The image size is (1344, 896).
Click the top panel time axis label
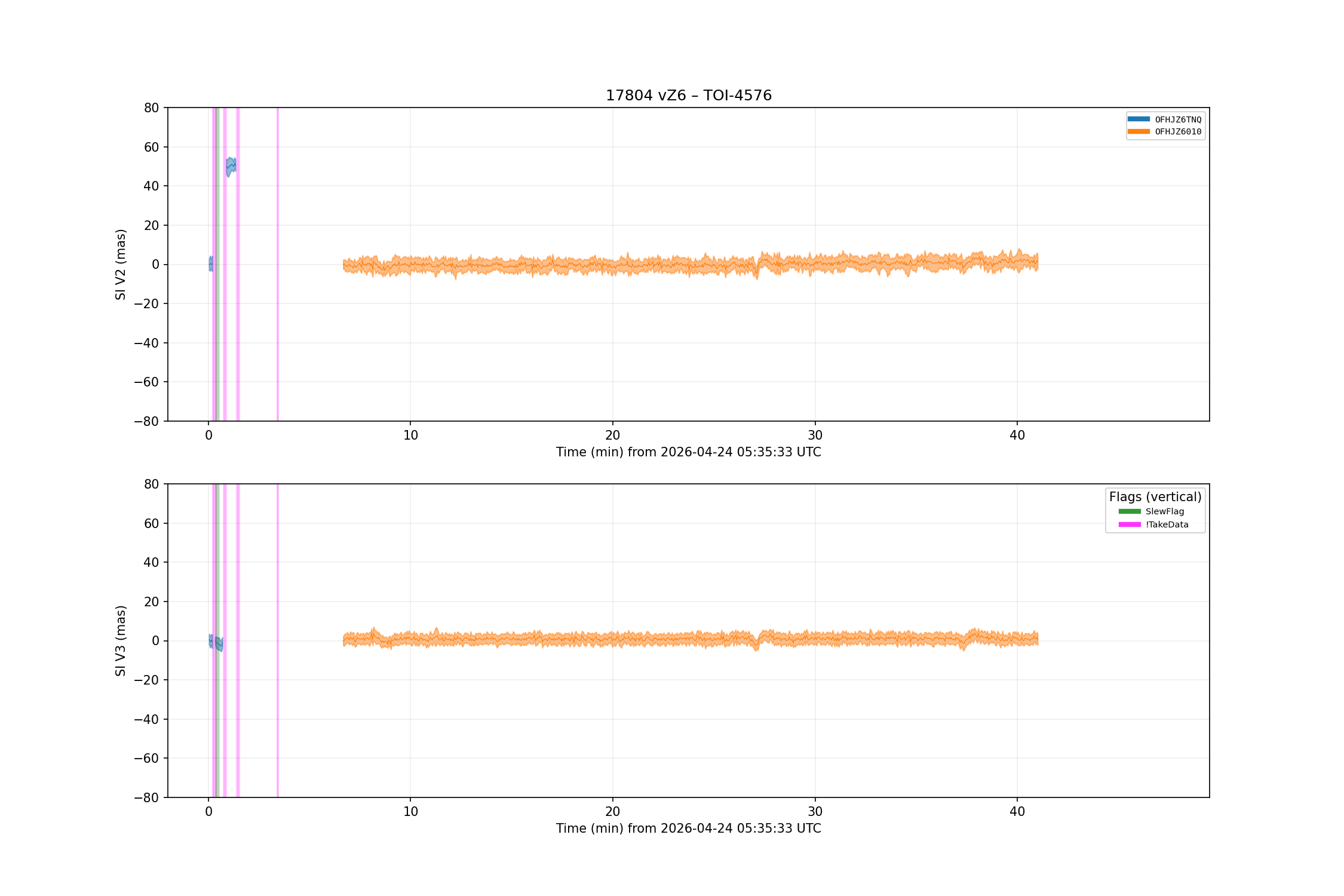(x=689, y=452)
